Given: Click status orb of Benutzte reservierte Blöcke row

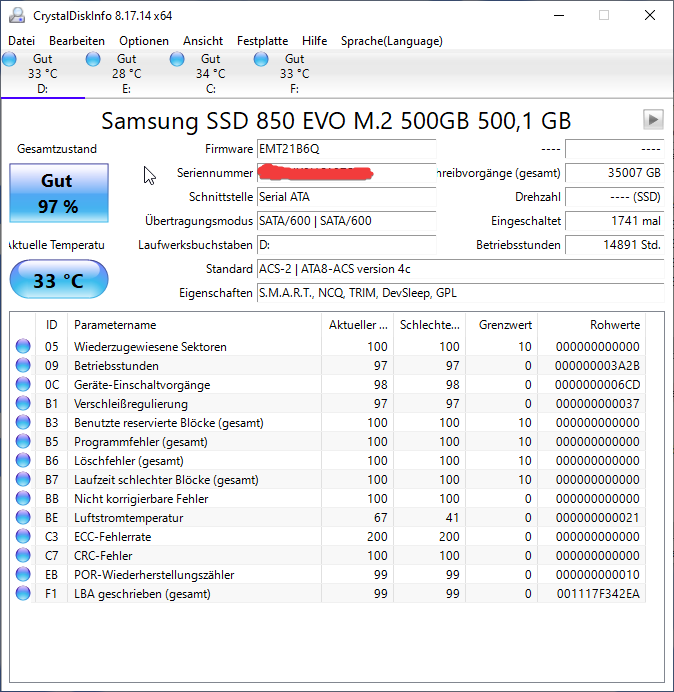Looking at the screenshot, I should coord(23,422).
